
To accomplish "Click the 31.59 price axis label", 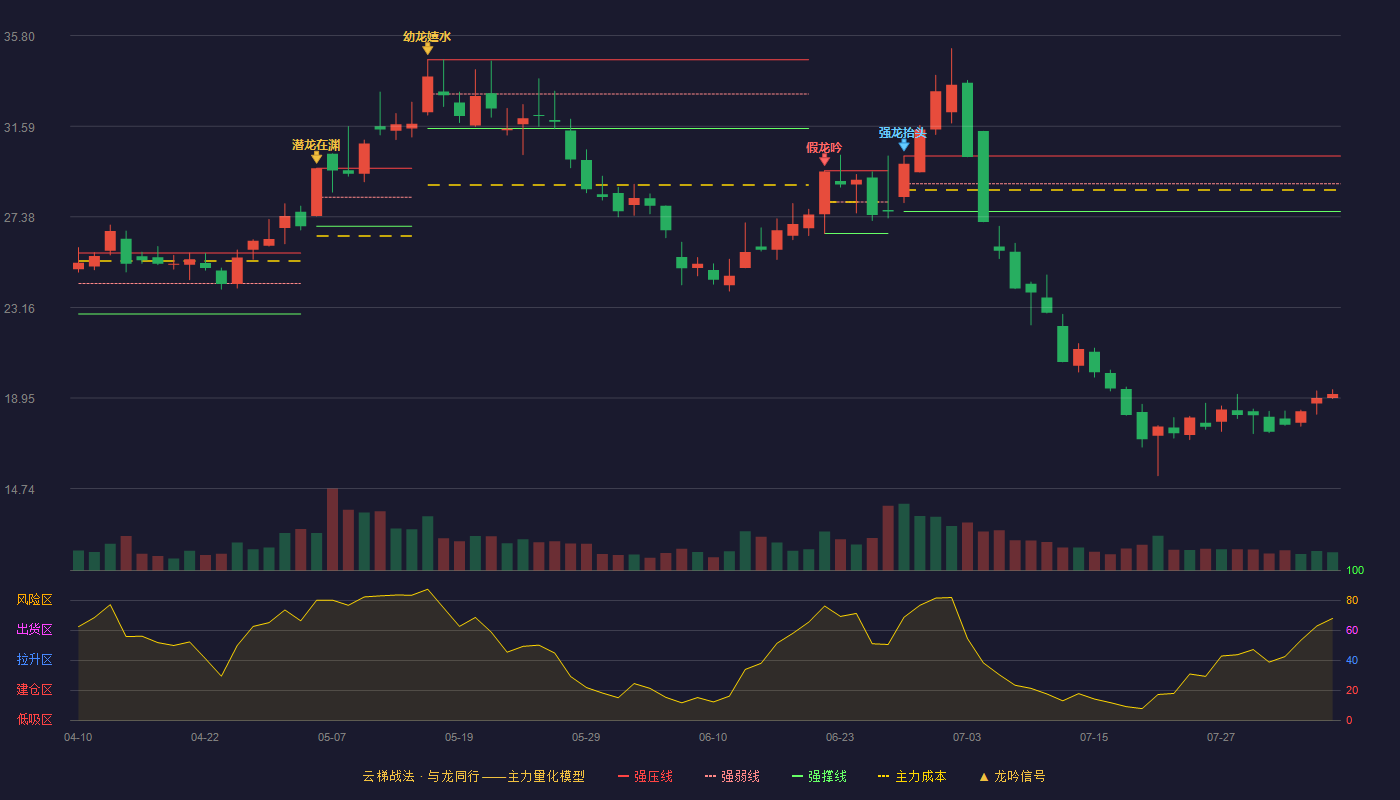I will tap(19, 127).
